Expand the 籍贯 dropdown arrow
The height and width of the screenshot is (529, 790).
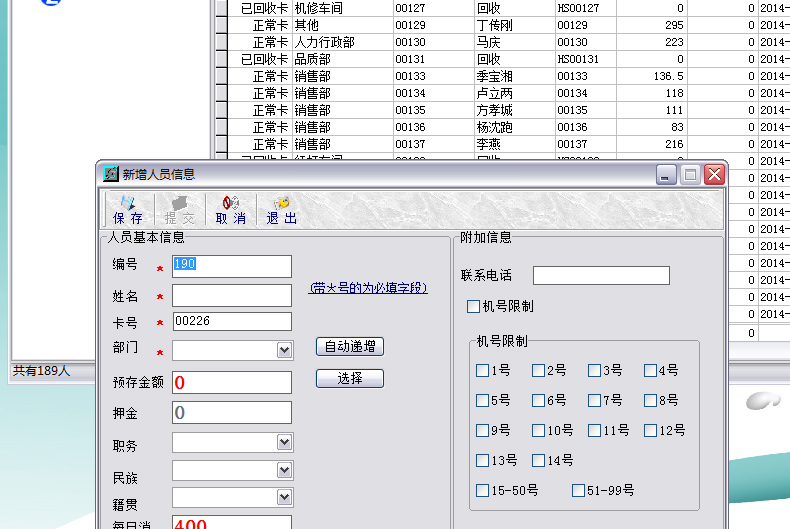pos(284,497)
